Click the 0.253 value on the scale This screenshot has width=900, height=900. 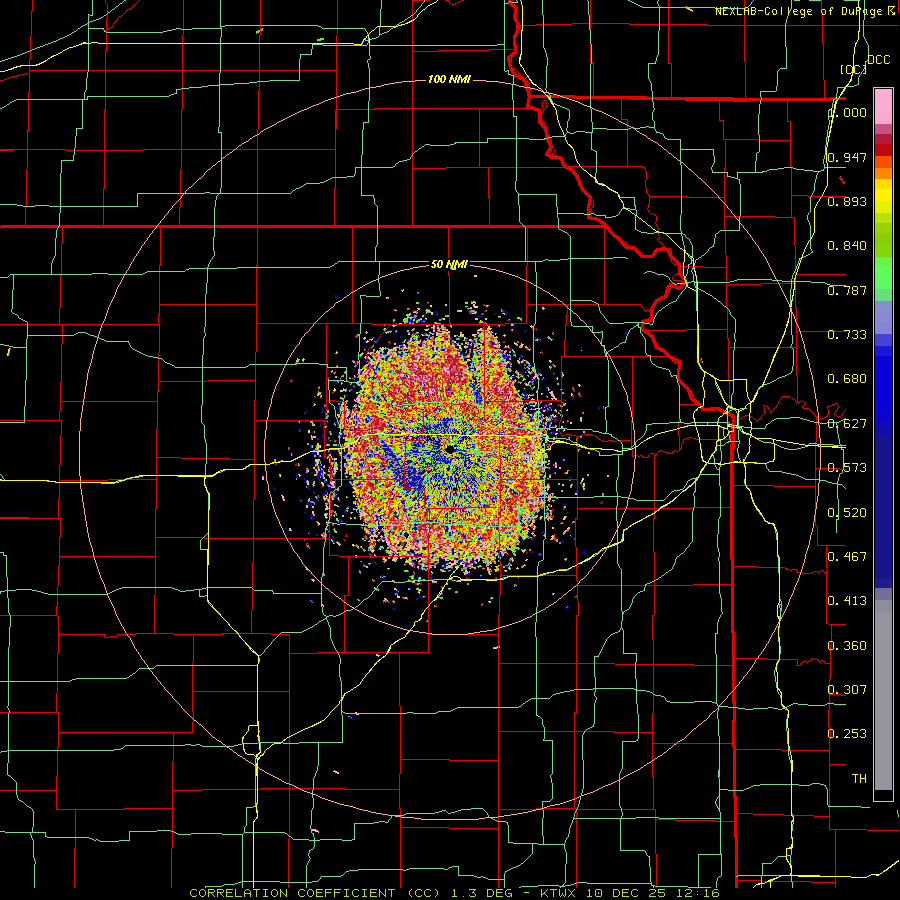click(x=847, y=734)
